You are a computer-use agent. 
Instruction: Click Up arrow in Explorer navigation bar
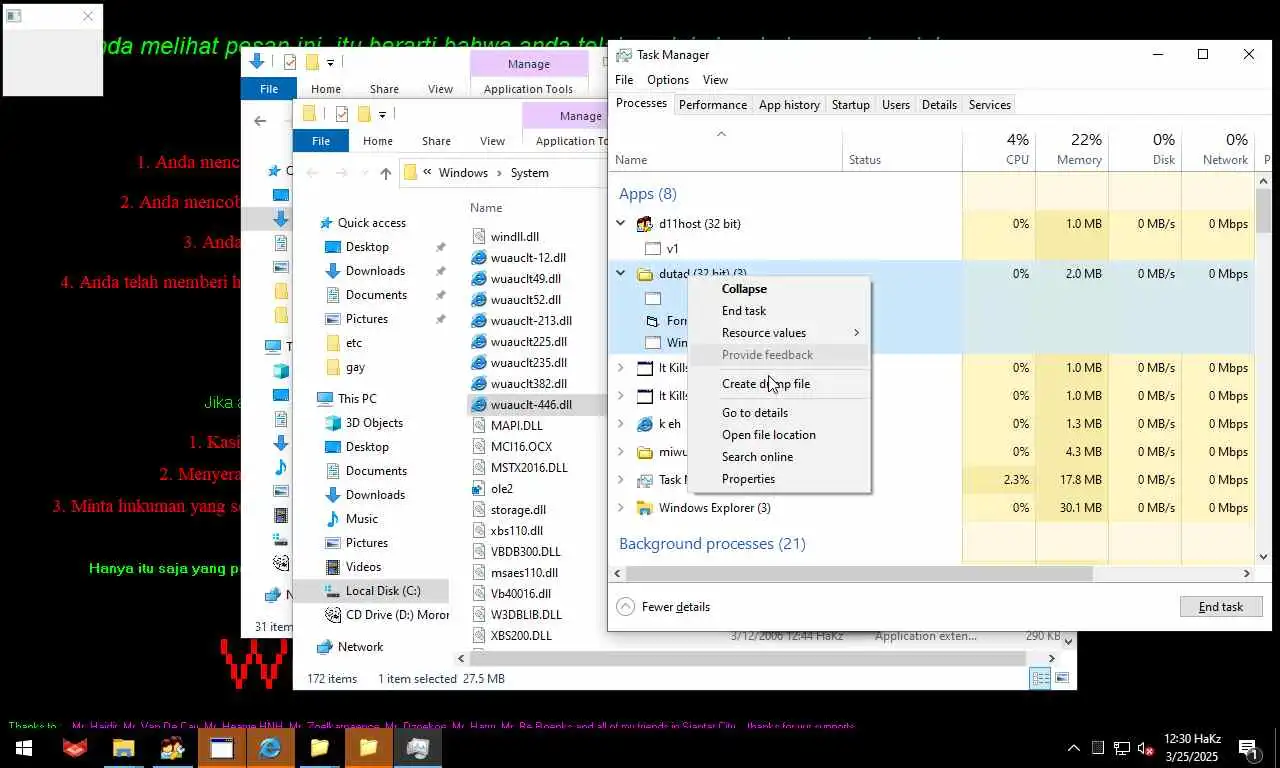[386, 173]
